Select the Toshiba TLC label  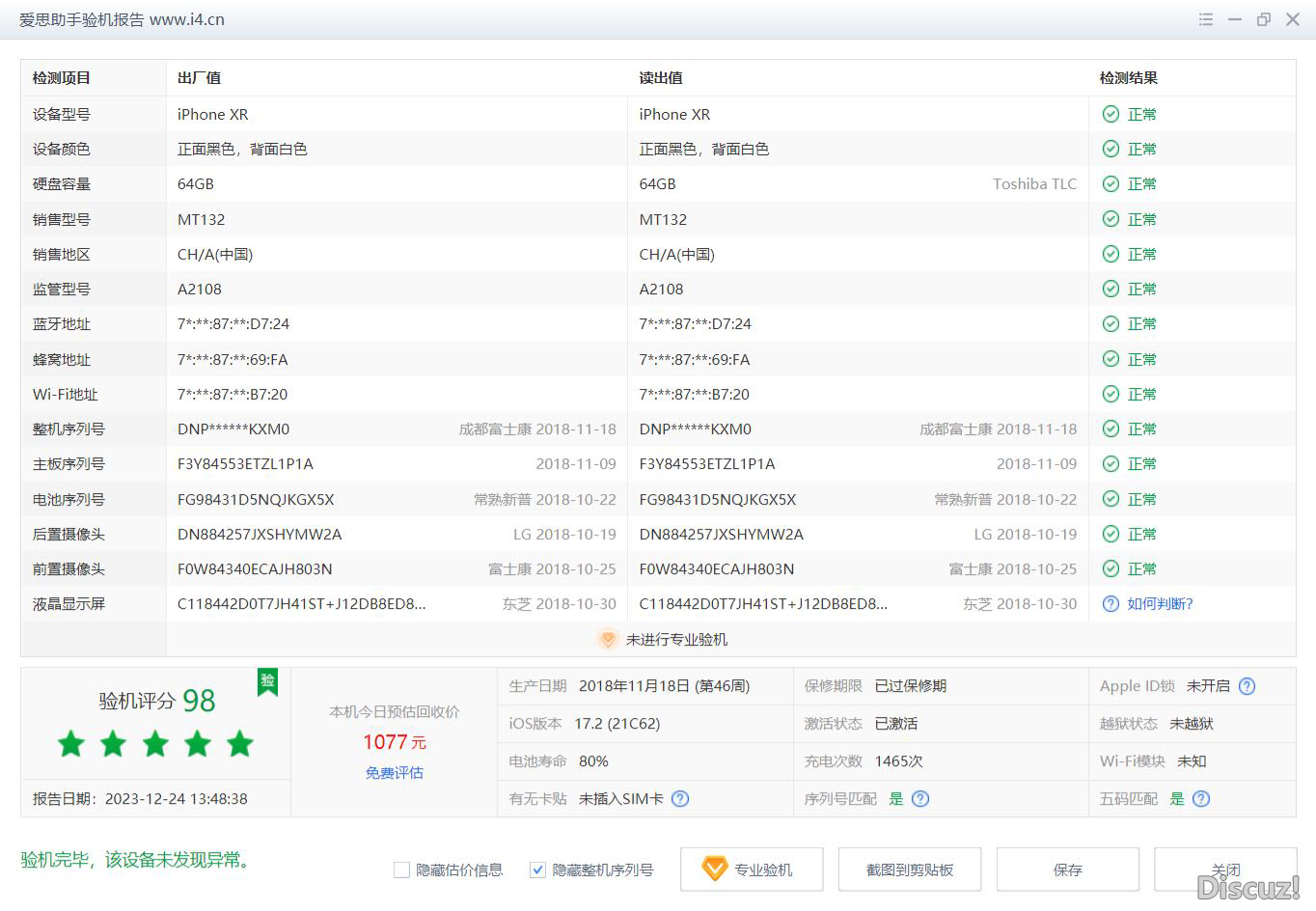pyautogui.click(x=1034, y=183)
